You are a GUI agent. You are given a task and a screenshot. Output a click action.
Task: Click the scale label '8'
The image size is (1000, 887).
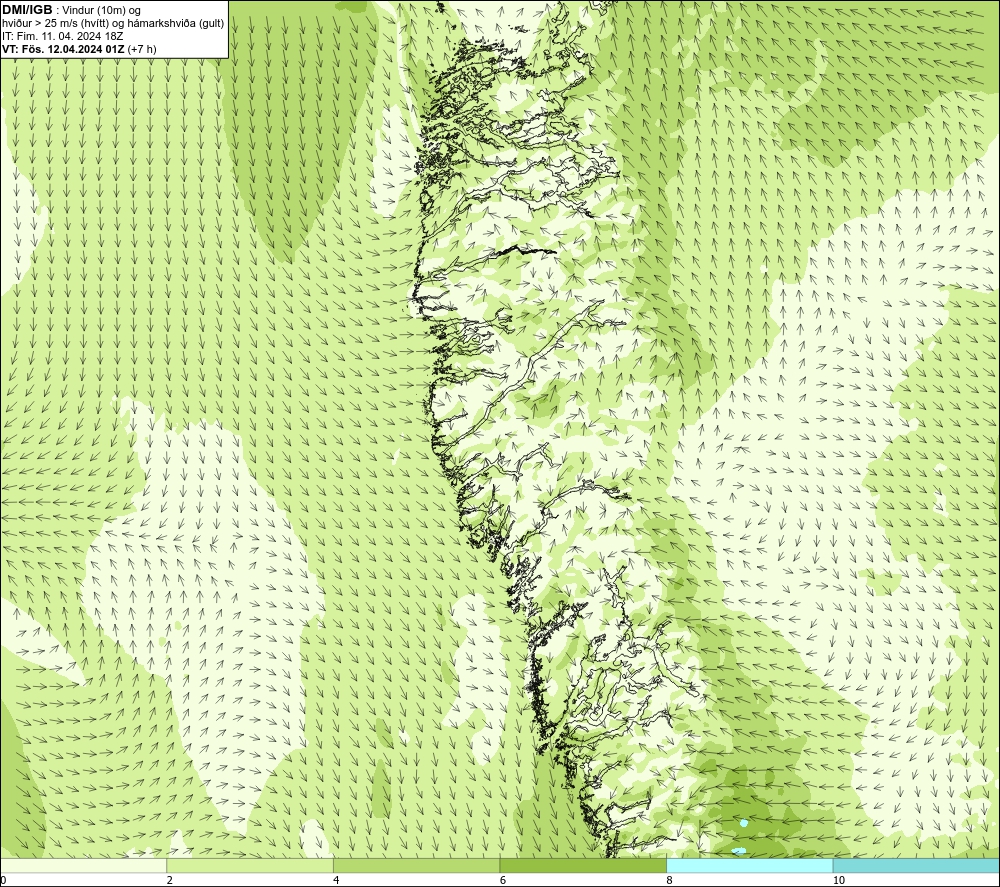click(670, 881)
